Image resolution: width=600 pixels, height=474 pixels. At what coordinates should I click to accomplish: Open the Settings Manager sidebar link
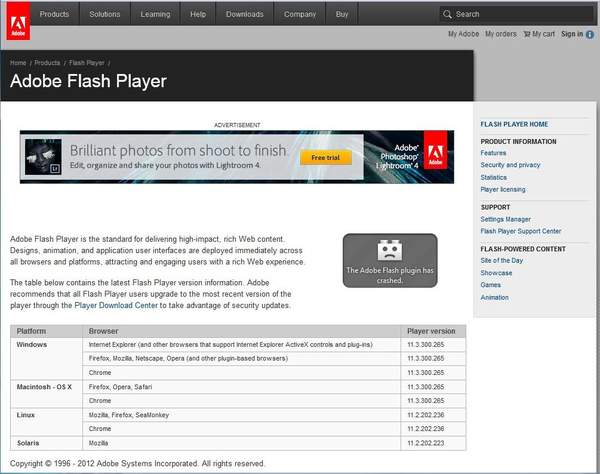(x=506, y=219)
